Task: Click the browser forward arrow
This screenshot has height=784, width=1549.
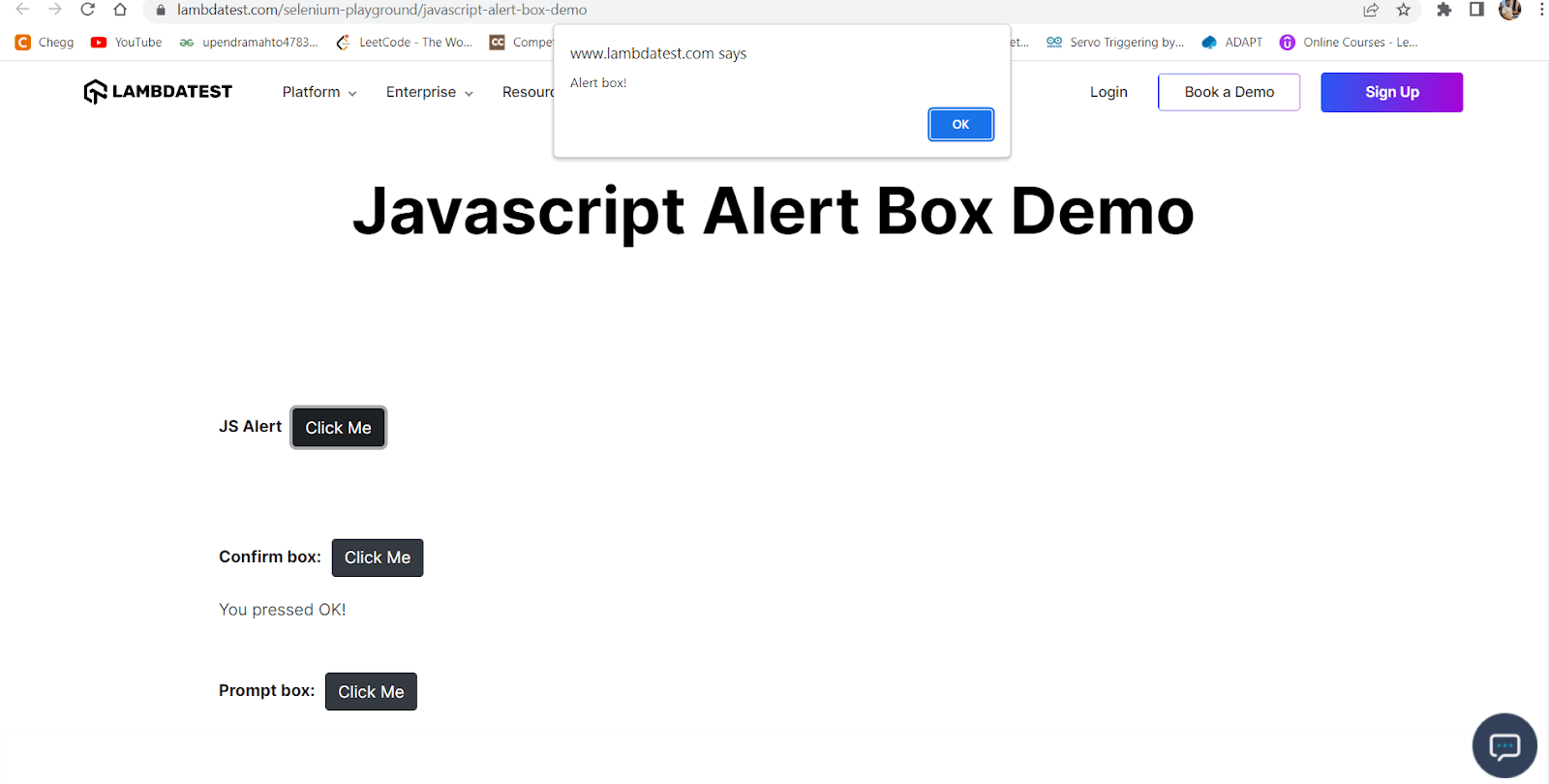Action: point(55,10)
